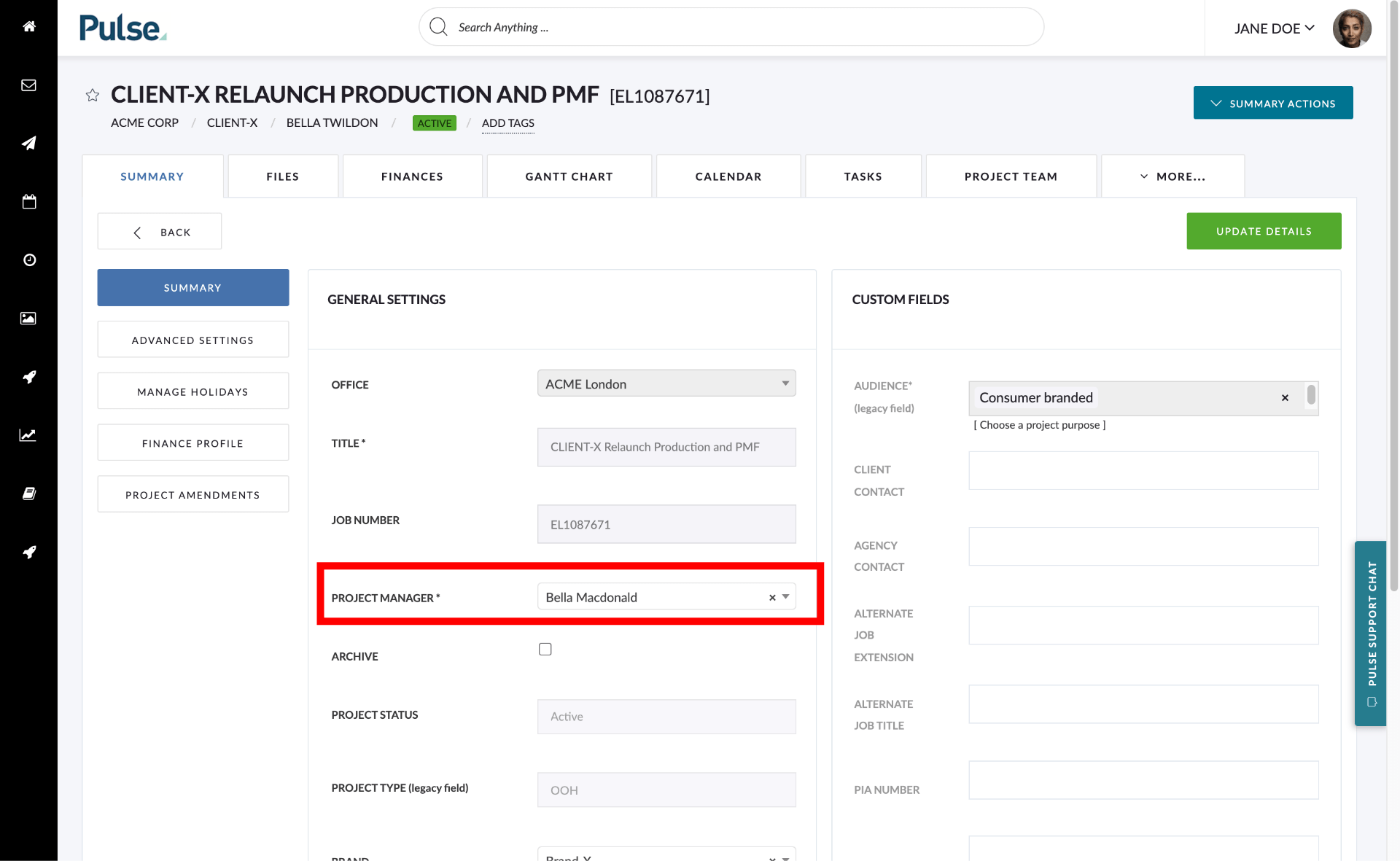The width and height of the screenshot is (1400, 861).
Task: Remove the Consumer branded audience tag
Action: coord(1285,398)
